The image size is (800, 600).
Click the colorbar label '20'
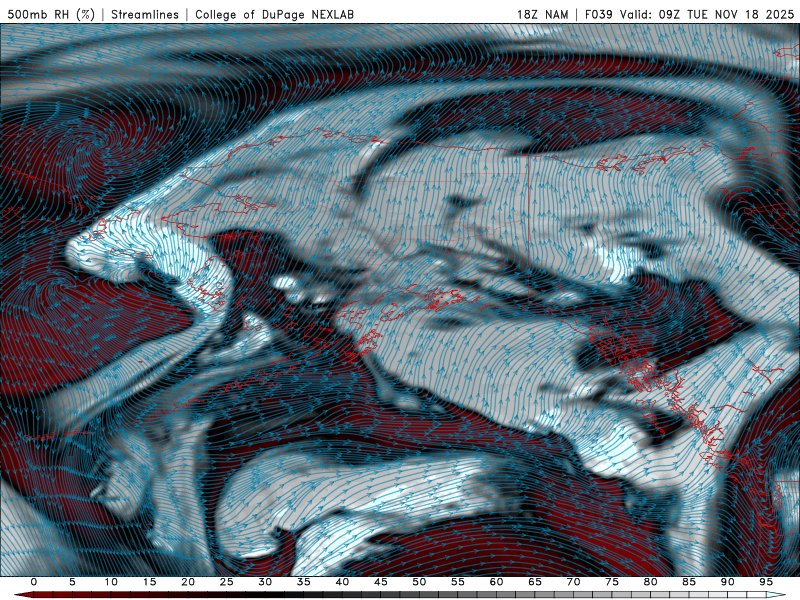pos(188,582)
